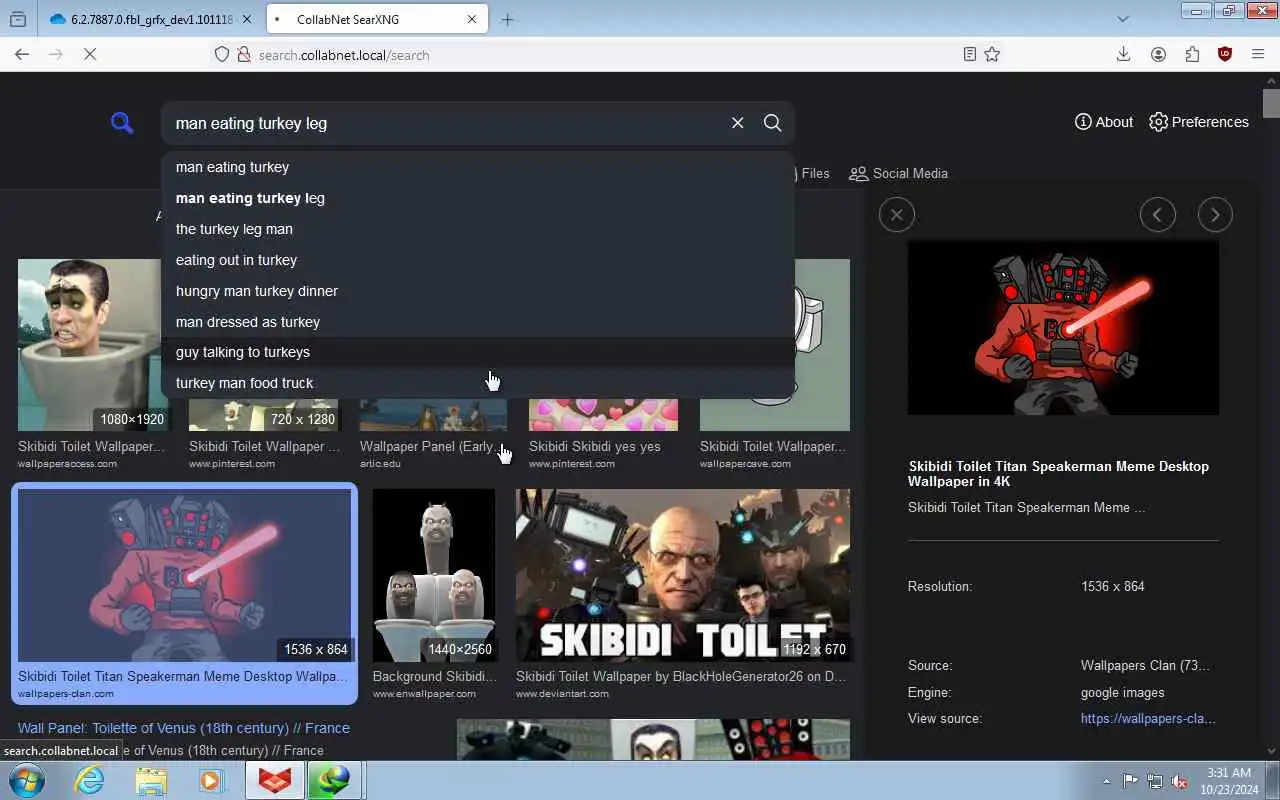Click detail title 'Skibidi Toilet Titan Speakerman Meme Desktop'

[x=1058, y=473]
